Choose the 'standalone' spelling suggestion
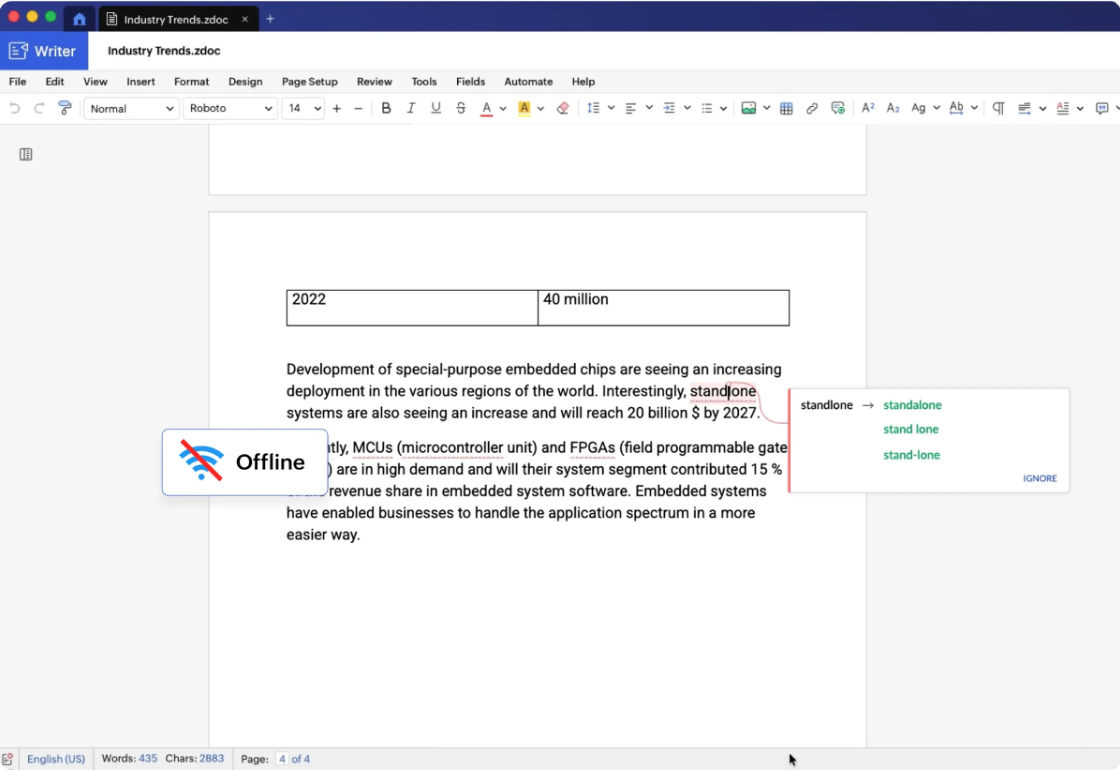The image size is (1120, 772). tap(912, 405)
